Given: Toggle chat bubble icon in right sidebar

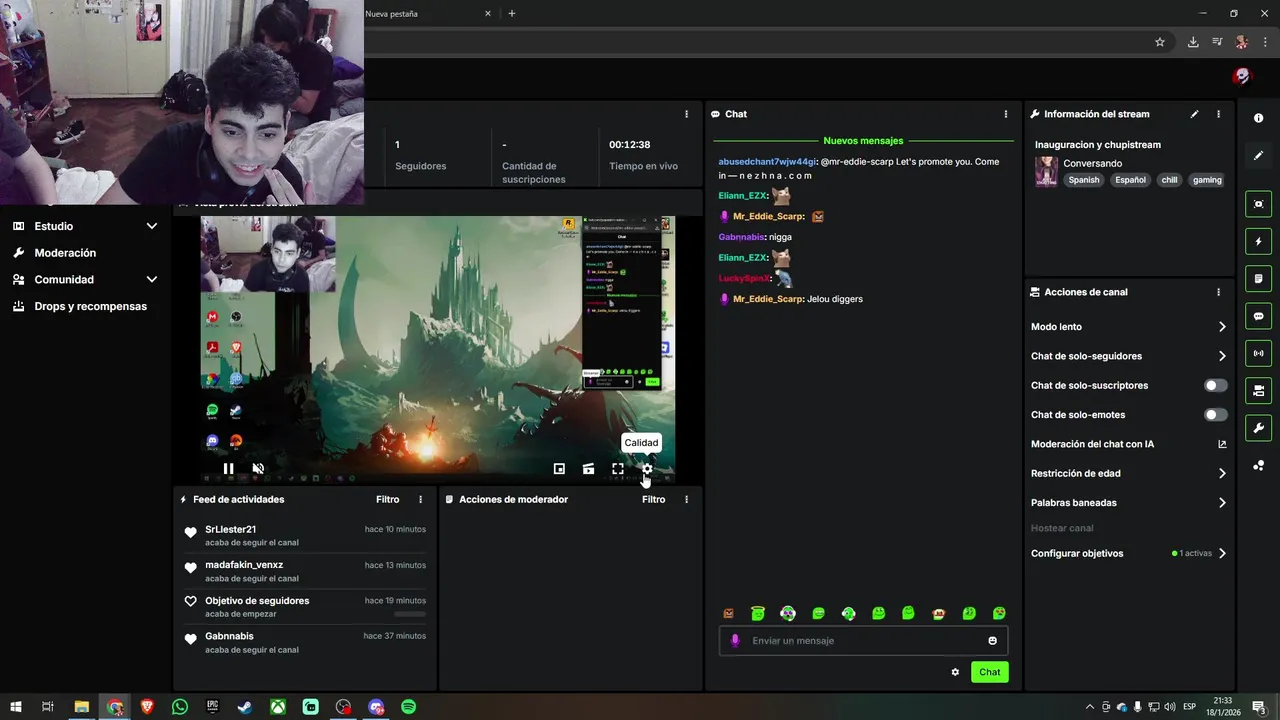Looking at the screenshot, I should (1258, 316).
